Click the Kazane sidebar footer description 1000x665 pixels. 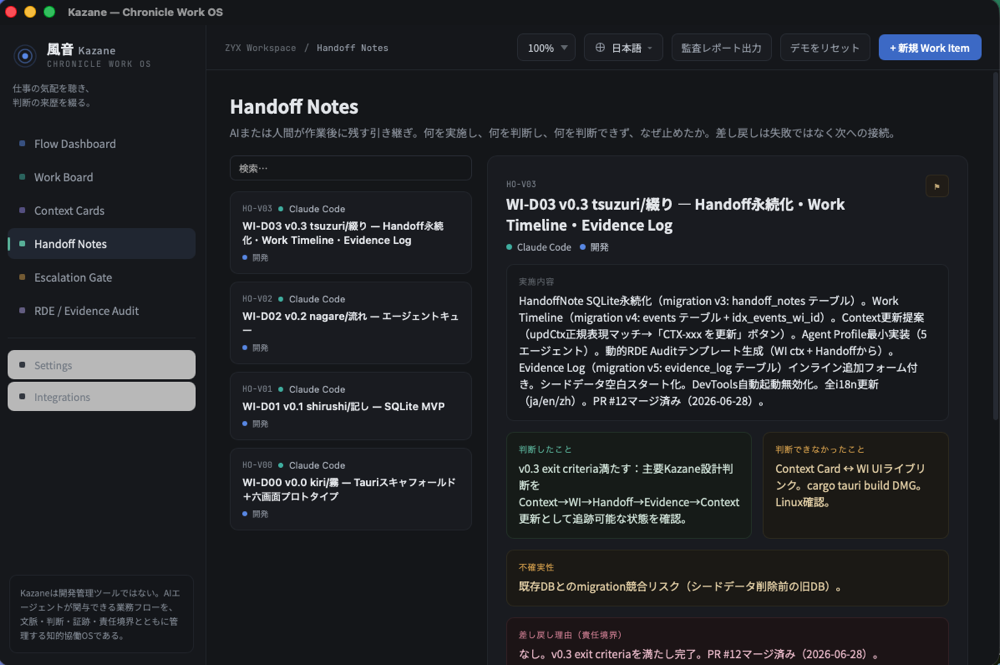[101, 614]
